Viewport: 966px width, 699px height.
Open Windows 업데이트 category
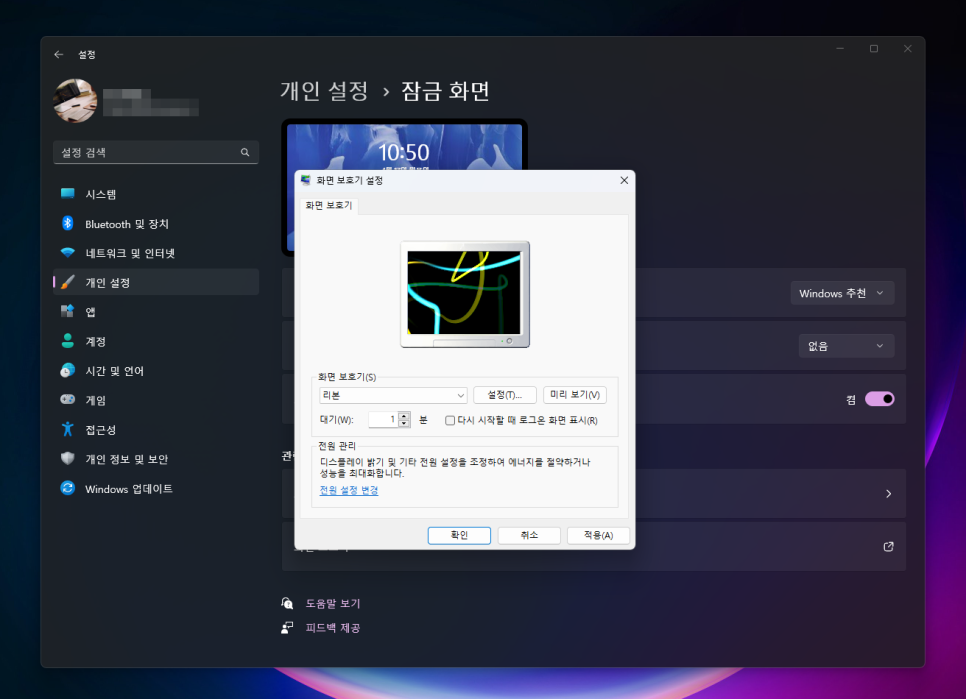(x=156, y=488)
